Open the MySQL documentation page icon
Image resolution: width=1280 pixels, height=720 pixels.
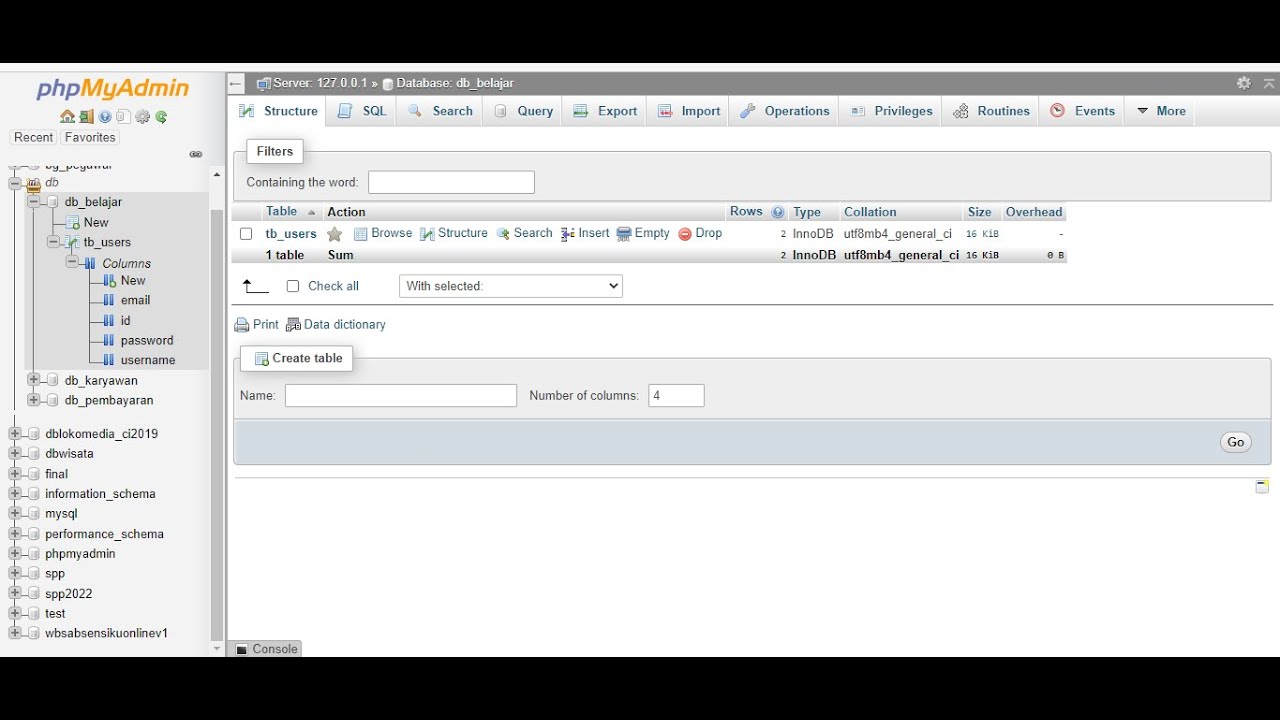pyautogui.click(x=124, y=117)
